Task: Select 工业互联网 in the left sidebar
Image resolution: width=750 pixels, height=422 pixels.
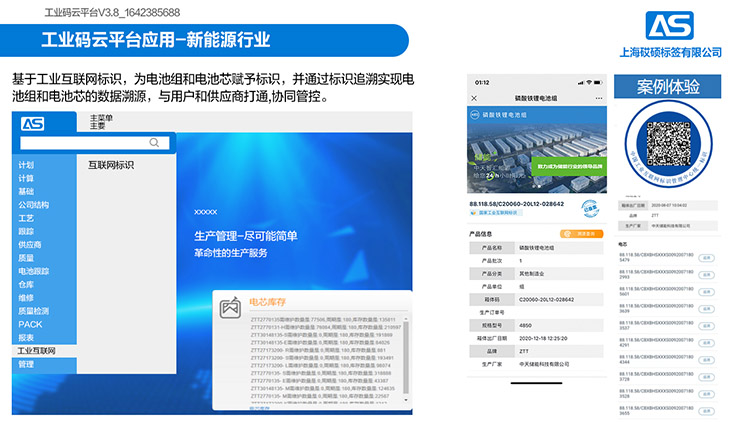Action: tap(36, 351)
